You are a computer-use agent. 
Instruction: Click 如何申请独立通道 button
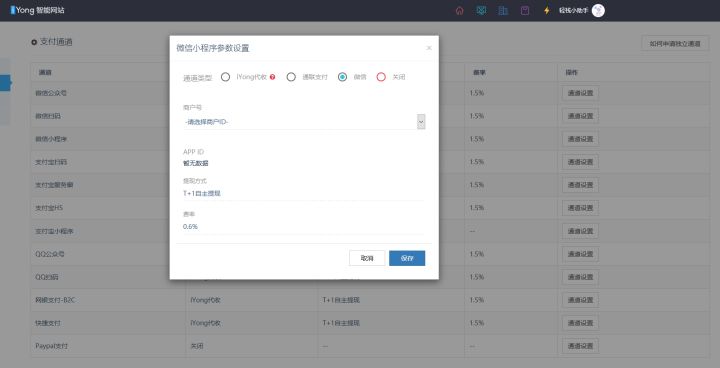click(x=675, y=44)
